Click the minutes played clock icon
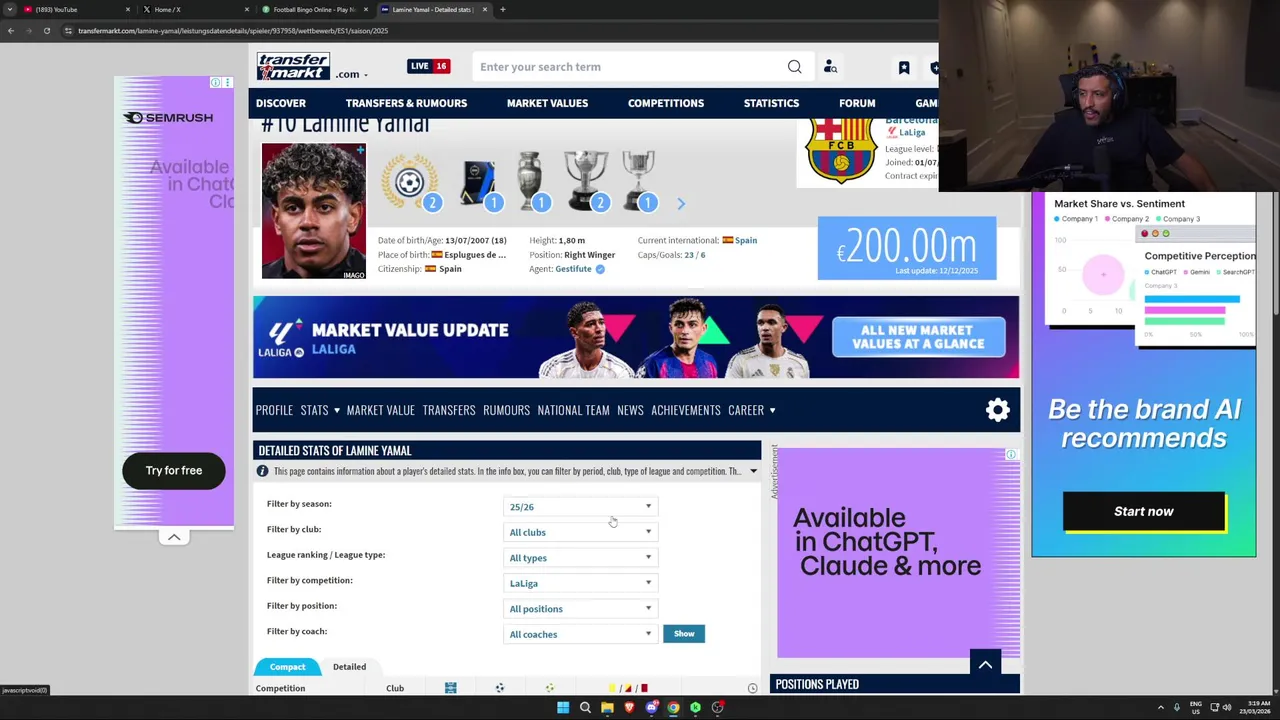The image size is (1280, 720). coord(752,688)
